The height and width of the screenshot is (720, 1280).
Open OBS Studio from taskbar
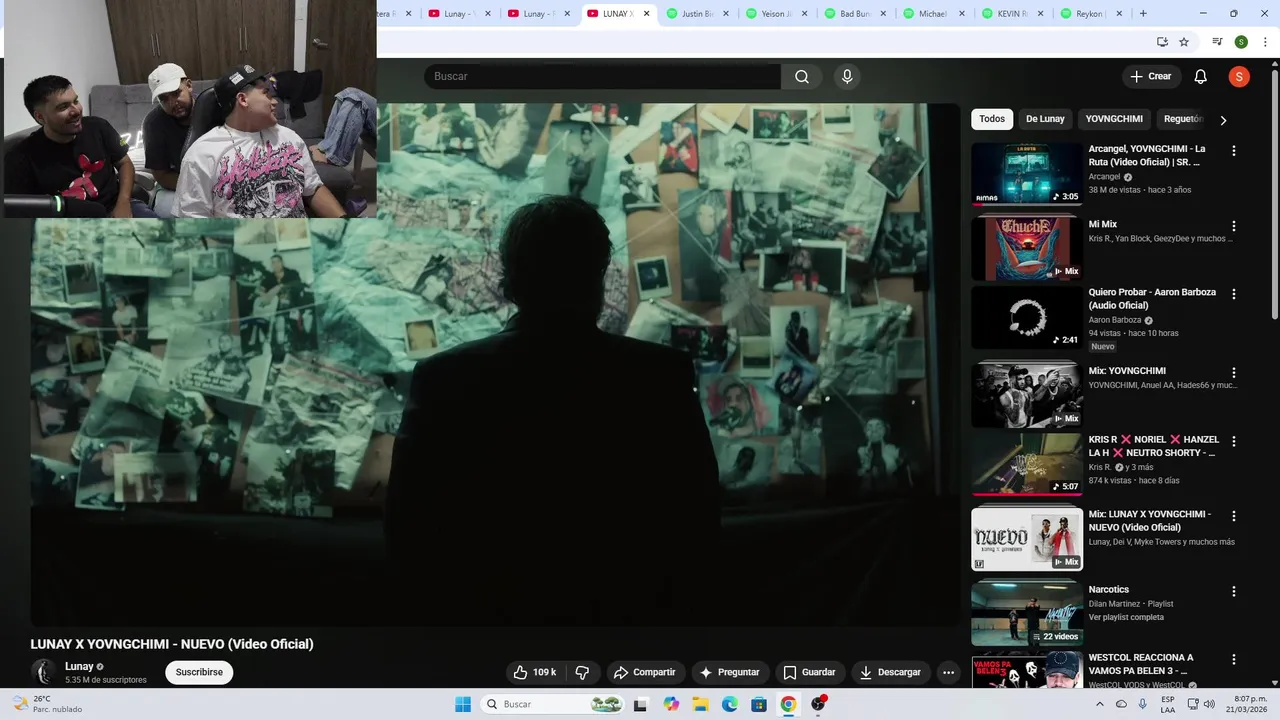(818, 704)
